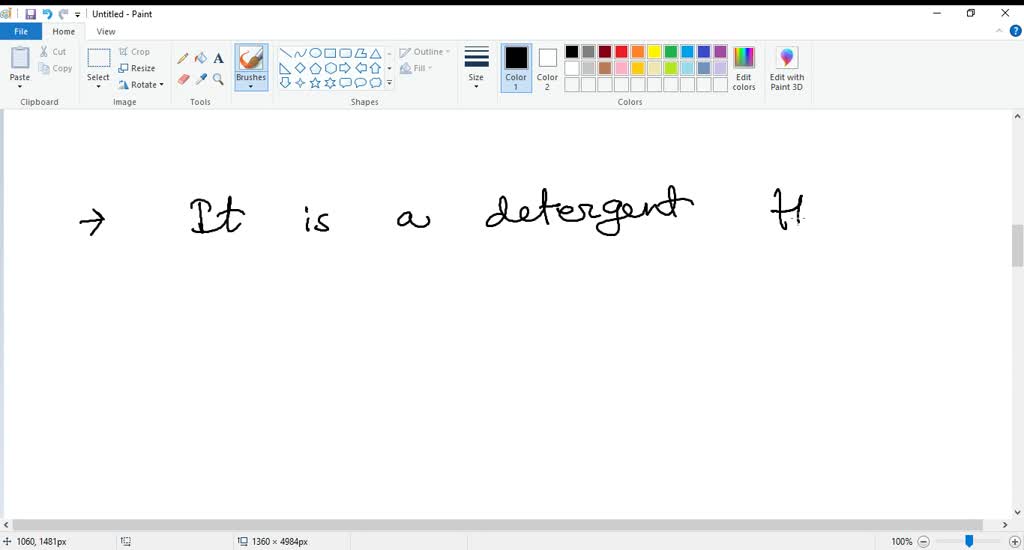The image size is (1024, 550).
Task: Open the Rotate dropdown menu
Action: point(141,85)
